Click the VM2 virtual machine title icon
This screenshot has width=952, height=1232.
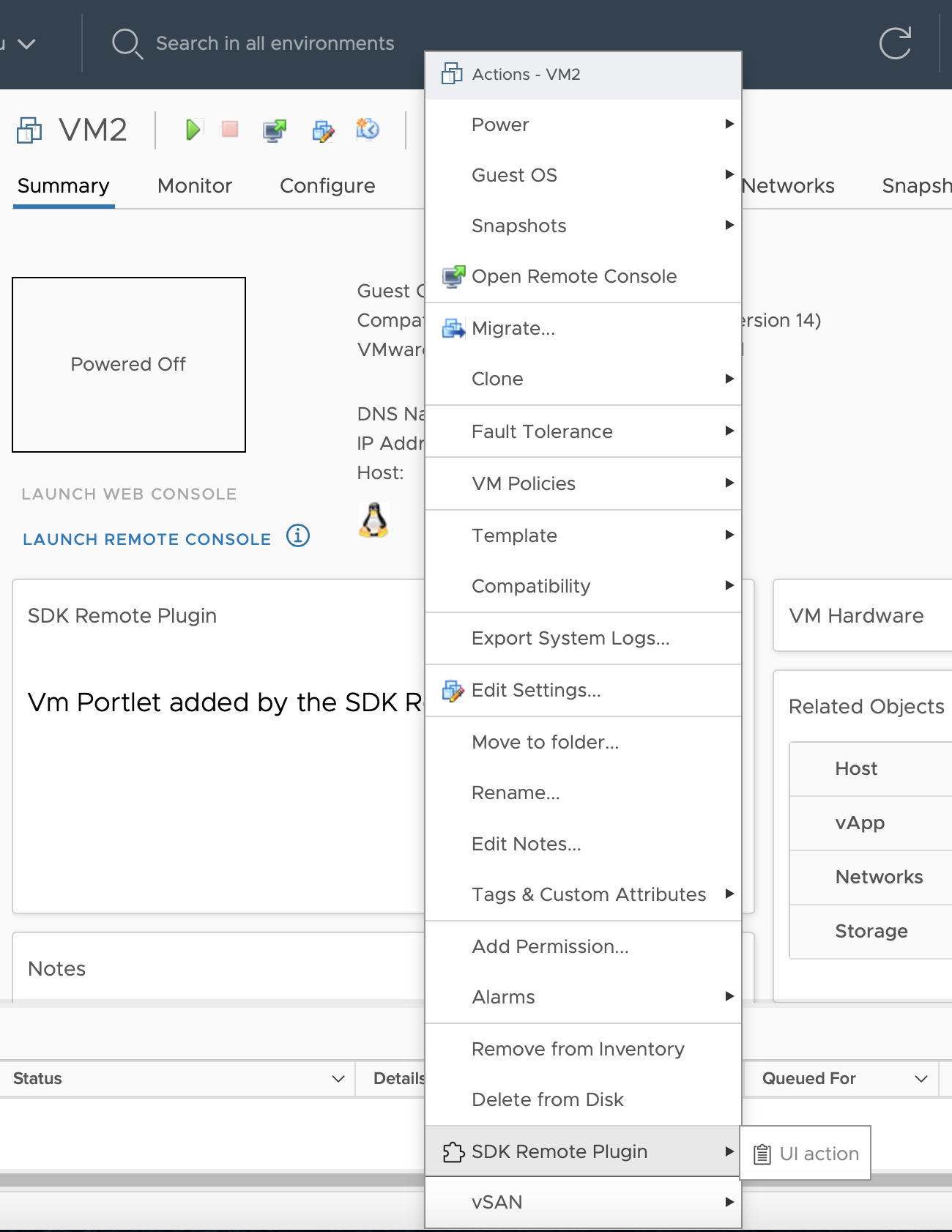[29, 130]
